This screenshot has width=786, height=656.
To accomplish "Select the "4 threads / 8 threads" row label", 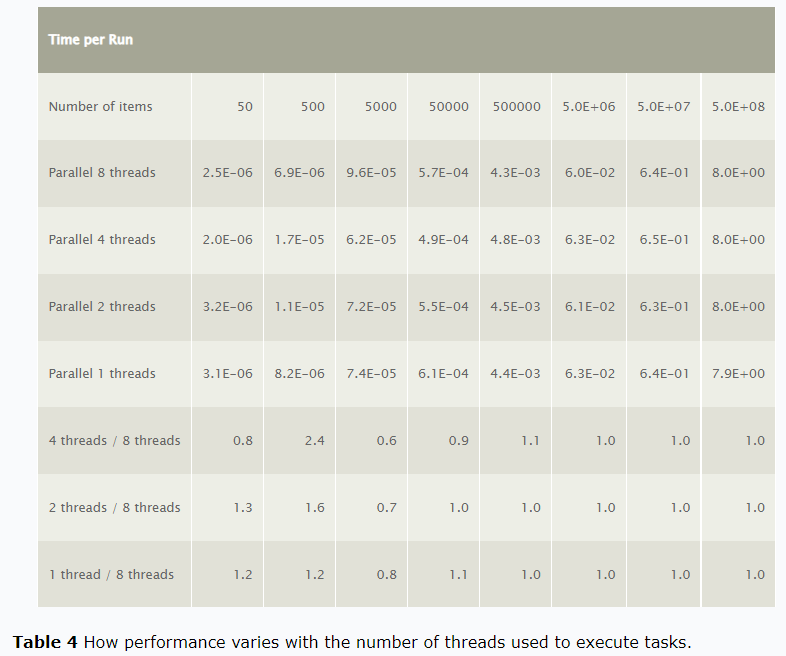I will pyautogui.click(x=114, y=441).
